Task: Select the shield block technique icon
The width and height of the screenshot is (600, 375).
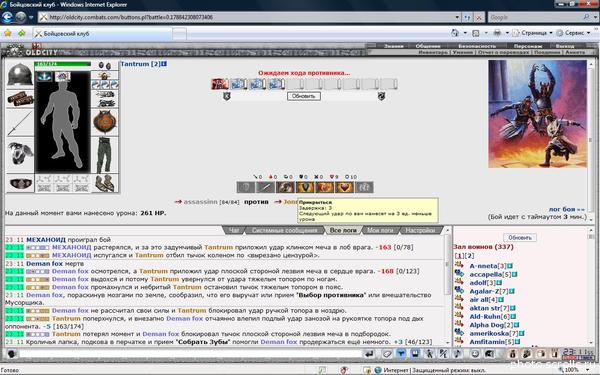Action: 305,187
